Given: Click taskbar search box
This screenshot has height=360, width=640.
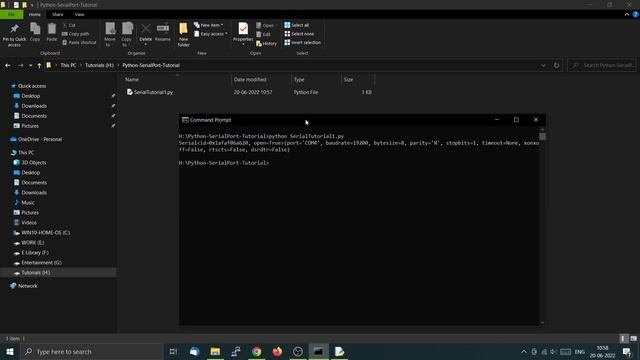Looking at the screenshot, I should coord(92,351).
